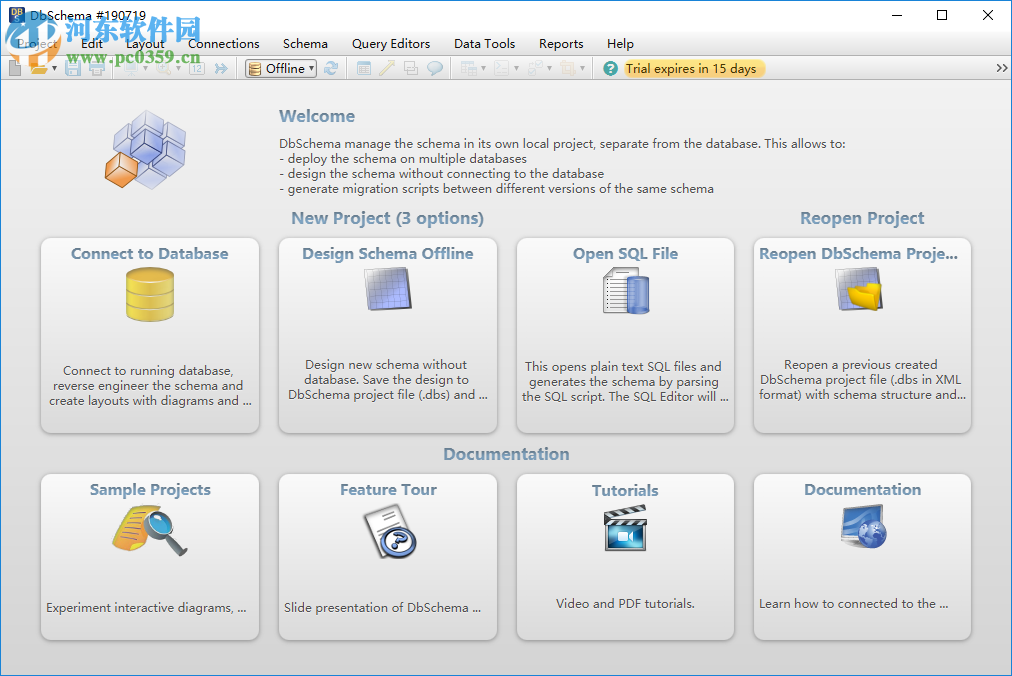Expand the query builder dropdown arrow

tap(549, 68)
